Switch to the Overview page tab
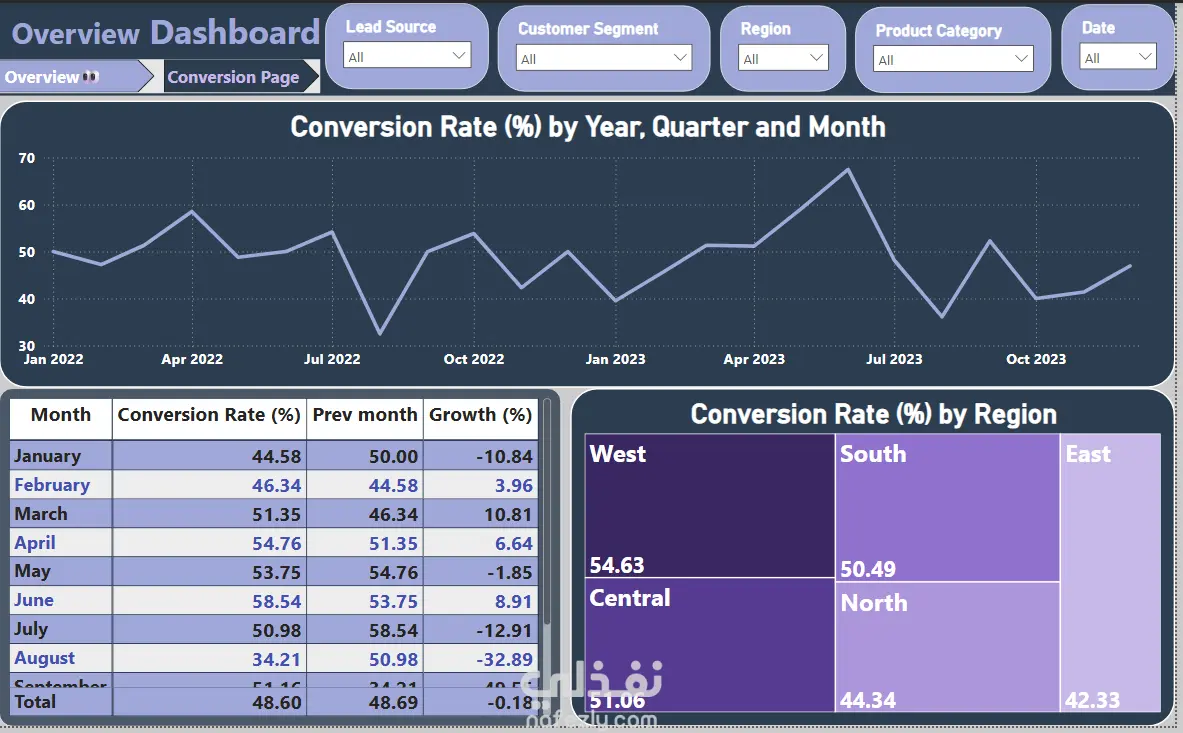 pyautogui.click(x=76, y=77)
